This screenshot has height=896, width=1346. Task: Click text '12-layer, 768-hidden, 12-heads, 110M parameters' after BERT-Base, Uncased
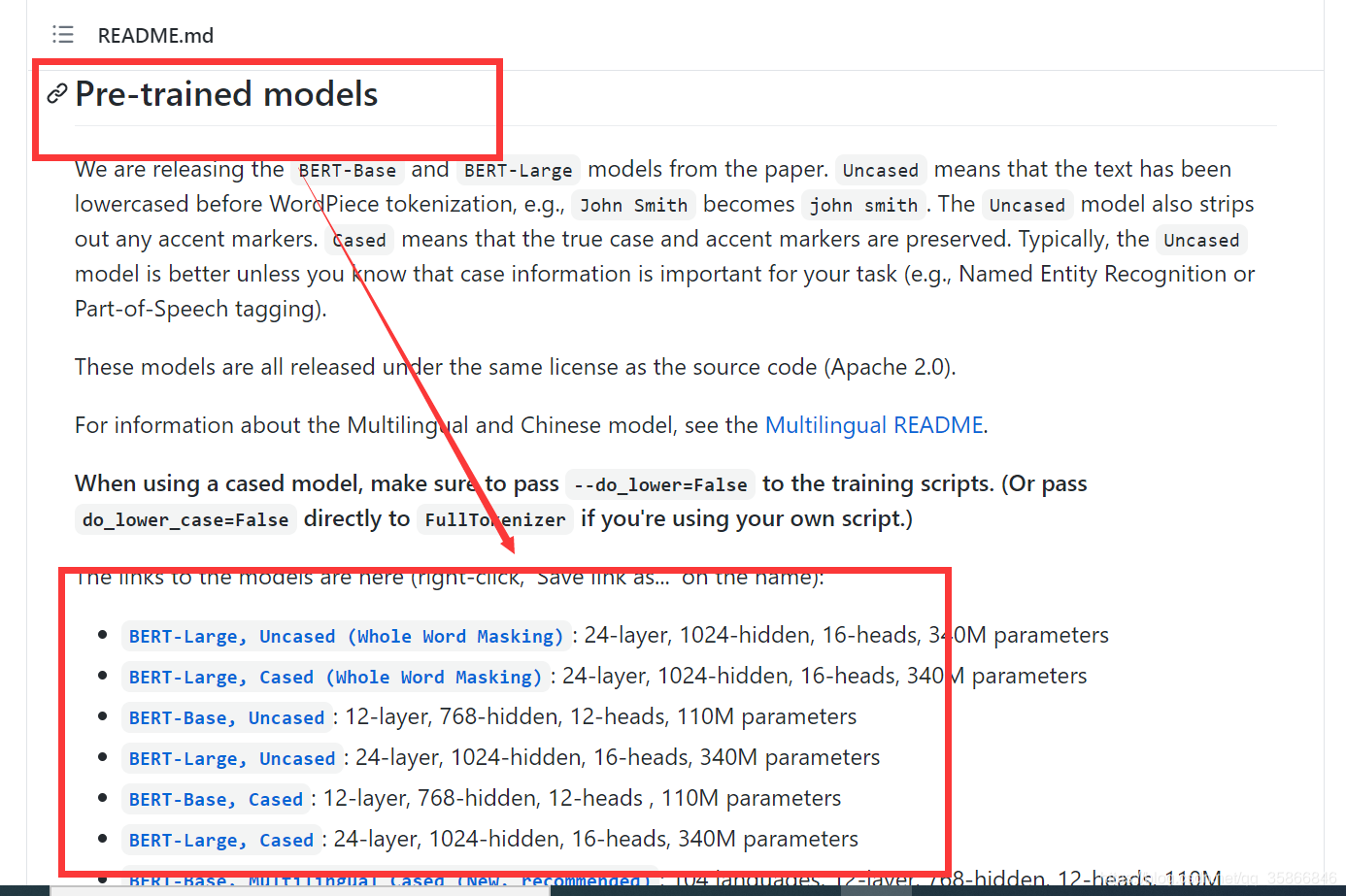pyautogui.click(x=601, y=716)
